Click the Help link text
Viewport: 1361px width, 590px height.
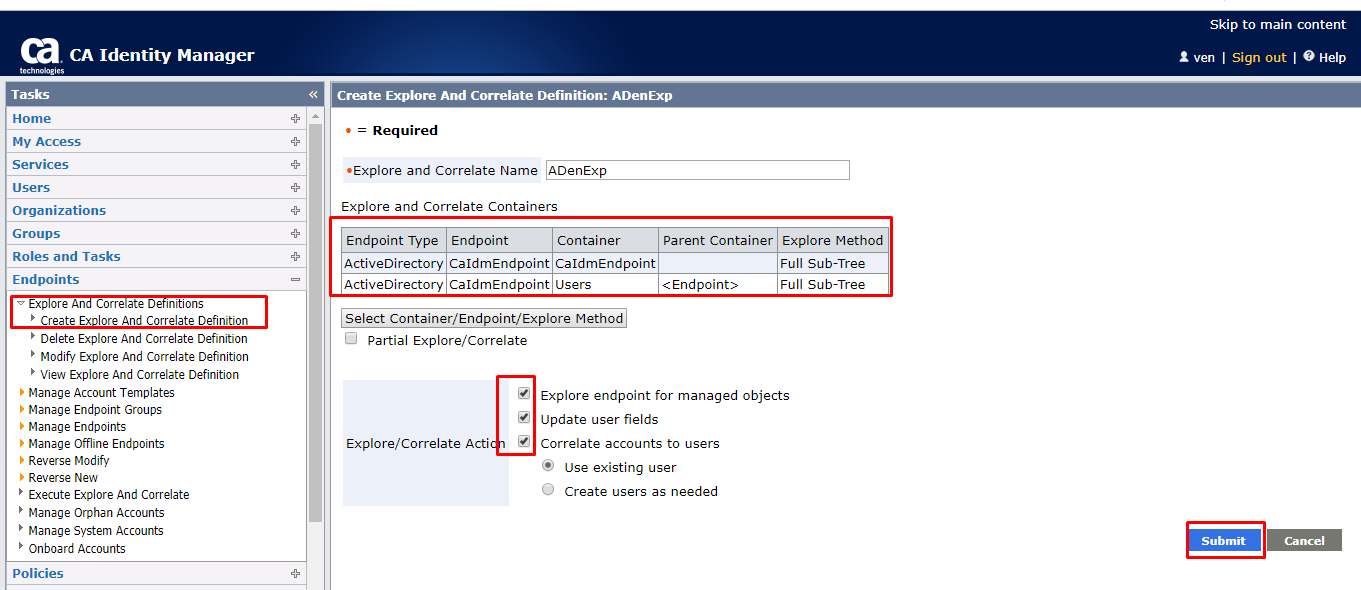click(1332, 57)
